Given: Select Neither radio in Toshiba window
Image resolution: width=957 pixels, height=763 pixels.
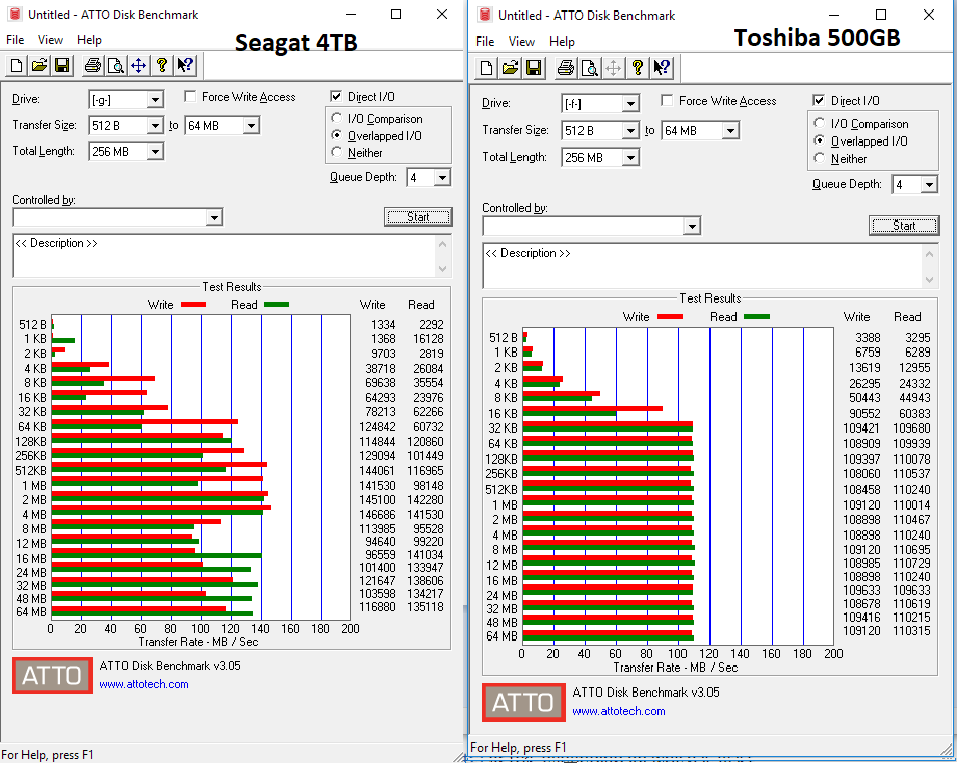Looking at the screenshot, I should pyautogui.click(x=820, y=159).
